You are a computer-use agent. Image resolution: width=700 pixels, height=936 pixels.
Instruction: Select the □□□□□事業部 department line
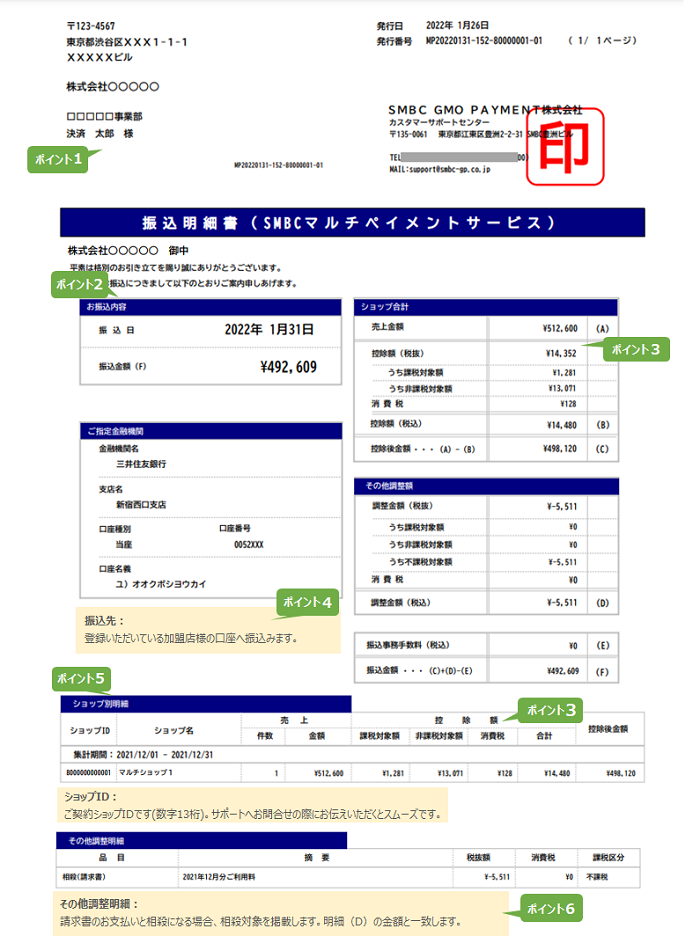point(104,116)
